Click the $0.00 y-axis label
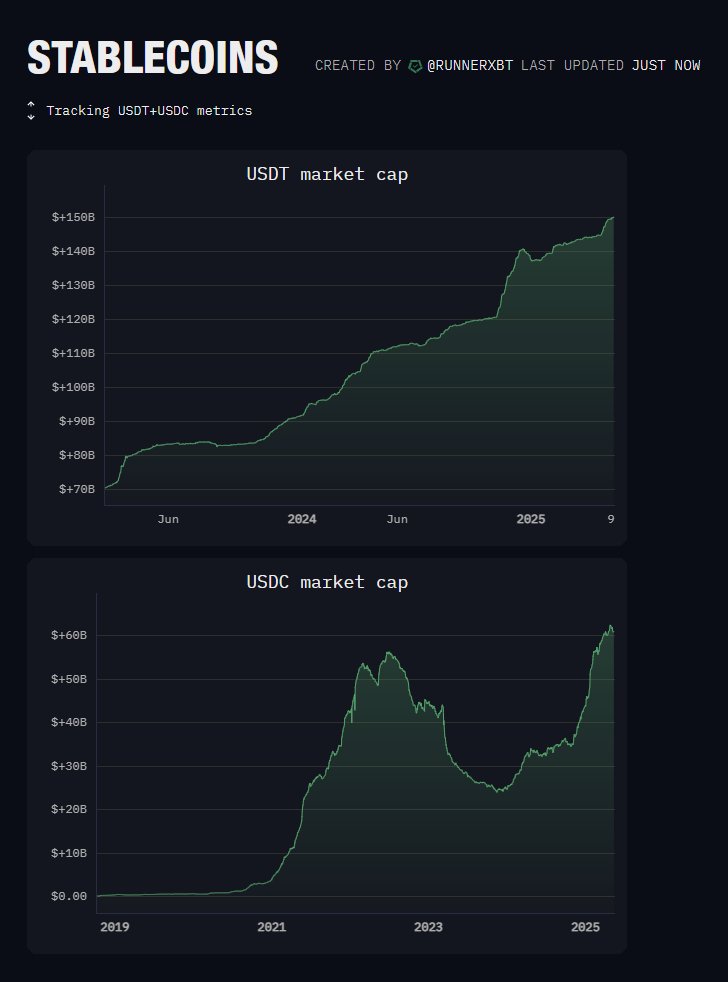 point(70,896)
